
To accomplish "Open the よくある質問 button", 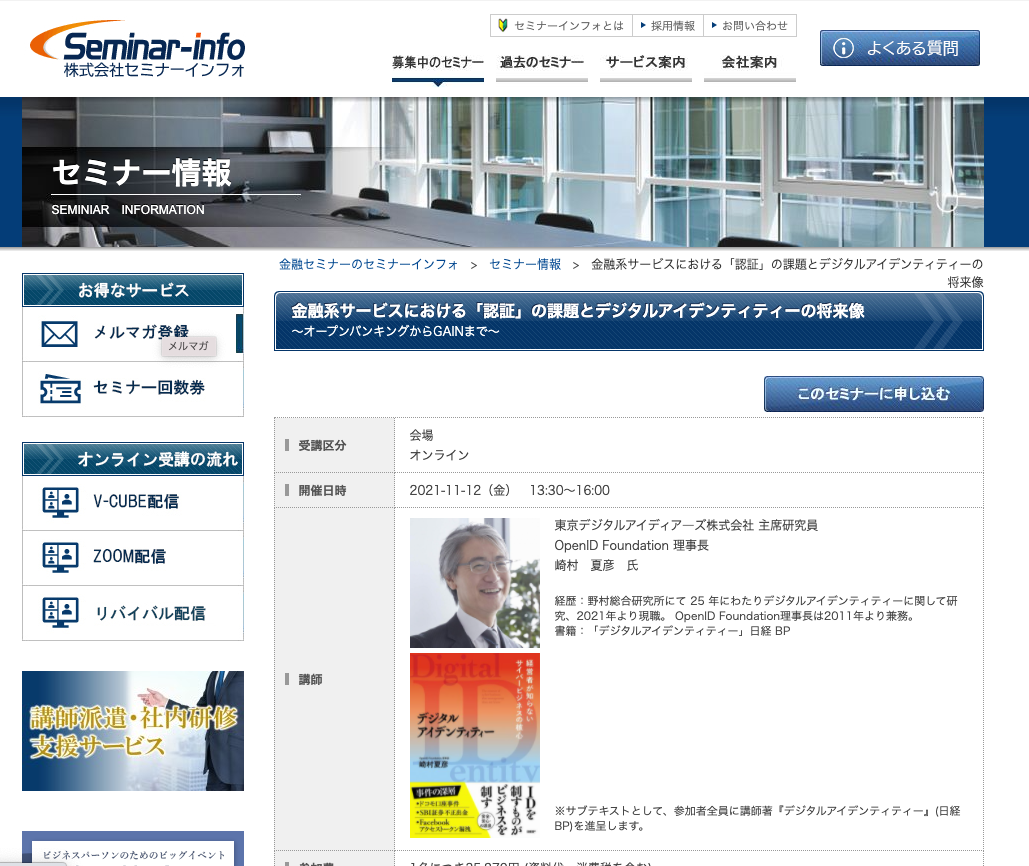I will 900,48.
